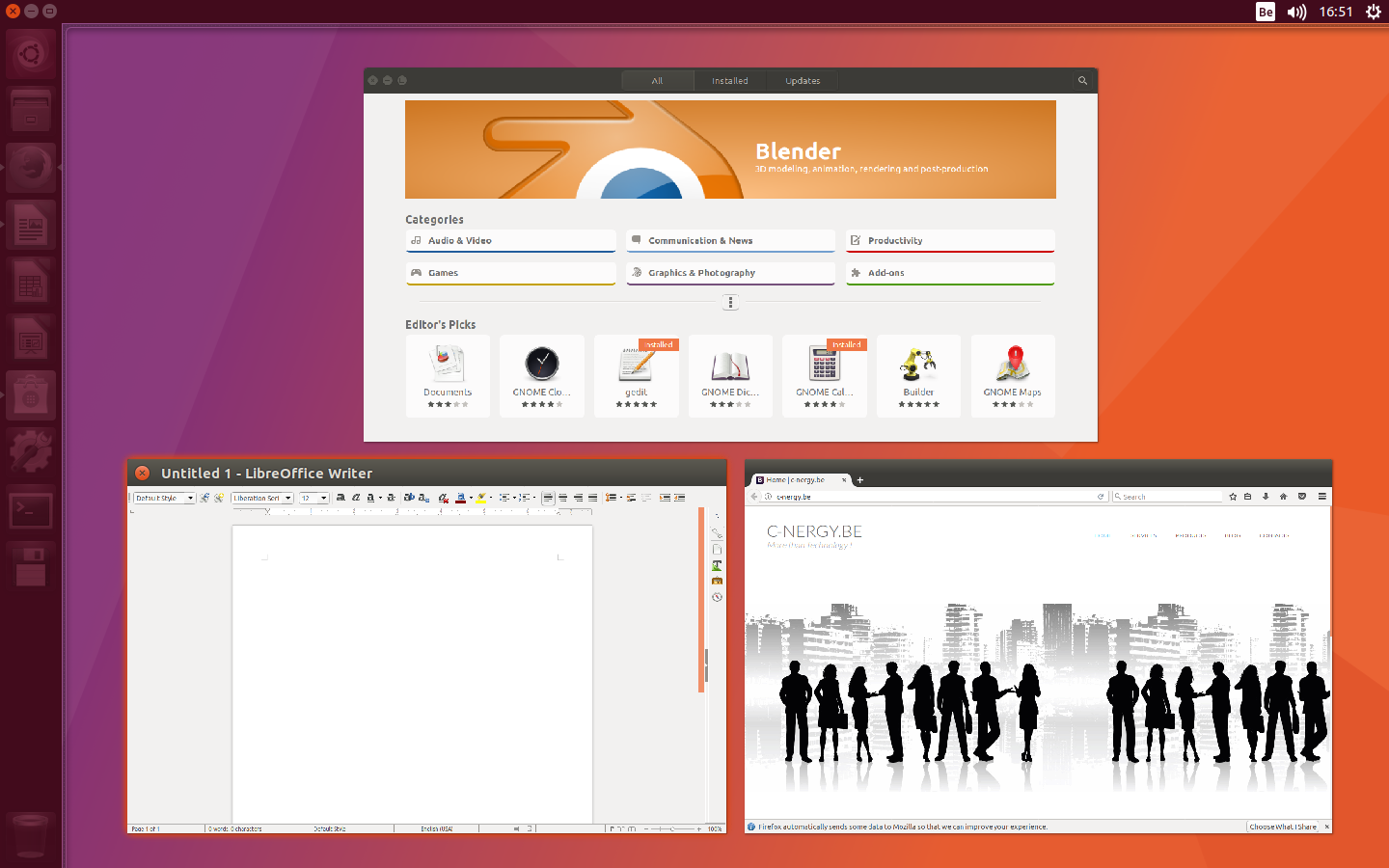Click the Strikethrough icon in Writer toolbar
This screenshot has width=1389, height=868.
[x=391, y=498]
